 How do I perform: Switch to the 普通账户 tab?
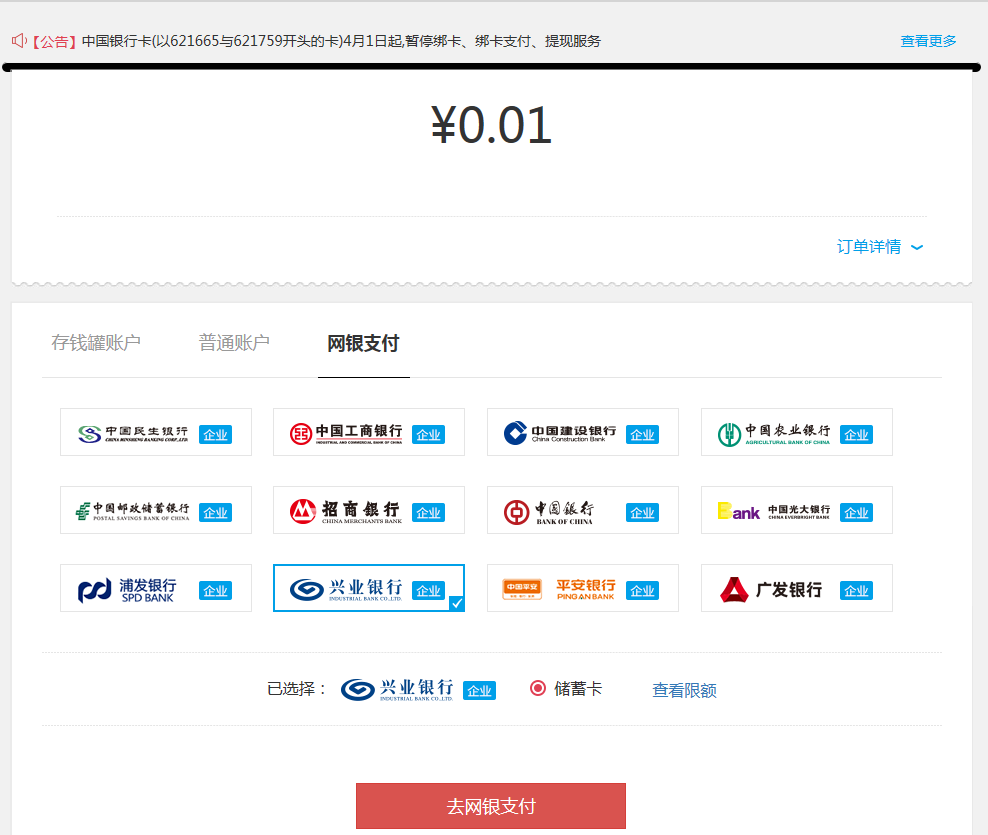[x=234, y=343]
